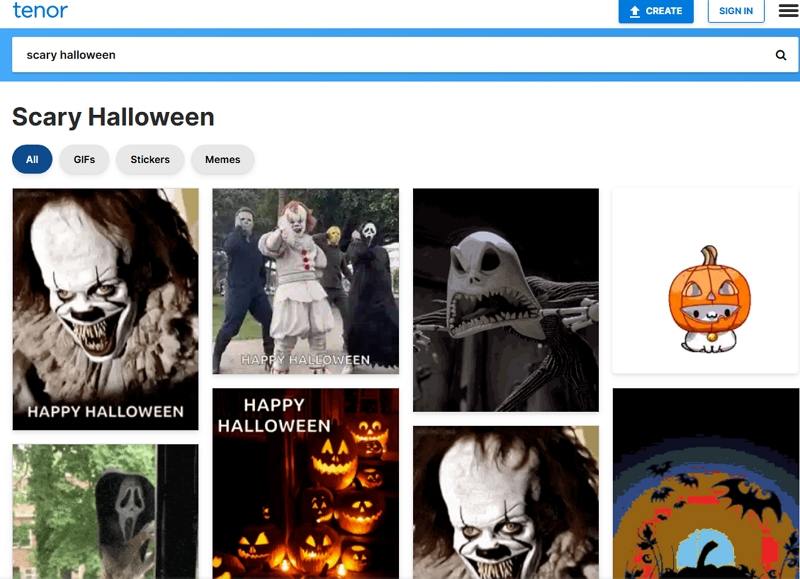
Task: Click the Scary Halloween page heading
Action: click(113, 117)
